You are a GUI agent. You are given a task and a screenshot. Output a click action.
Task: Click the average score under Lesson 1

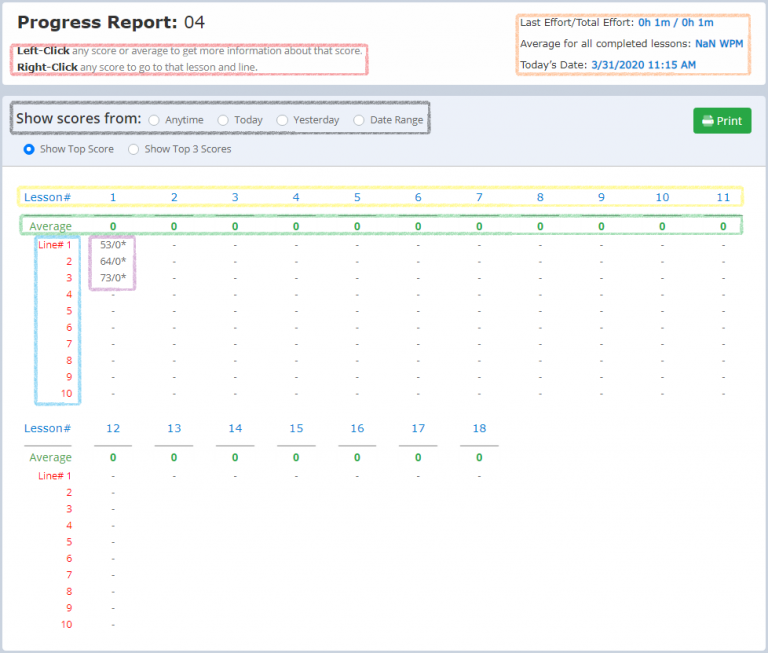coord(113,227)
